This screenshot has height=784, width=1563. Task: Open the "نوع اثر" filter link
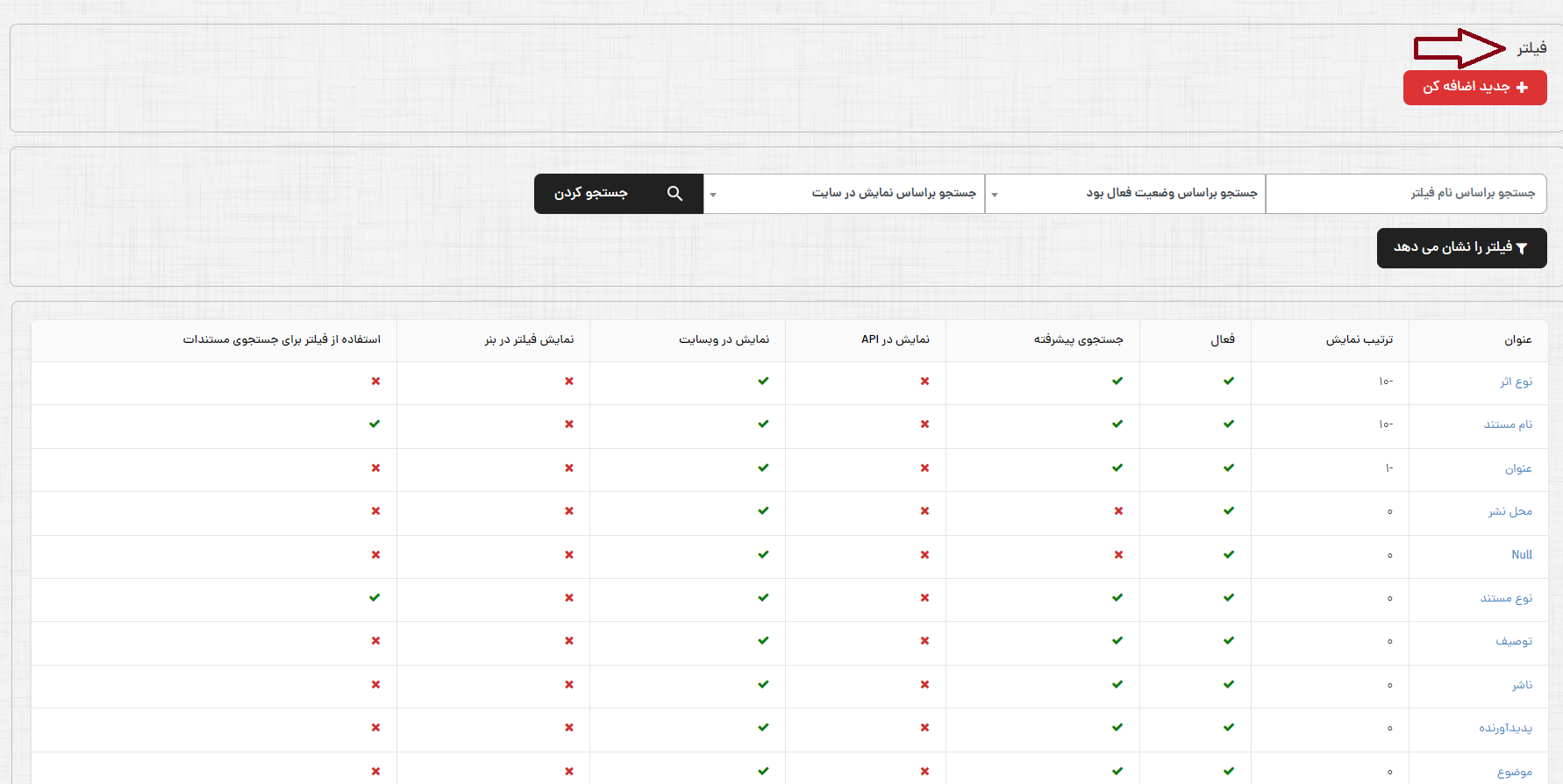(1516, 381)
